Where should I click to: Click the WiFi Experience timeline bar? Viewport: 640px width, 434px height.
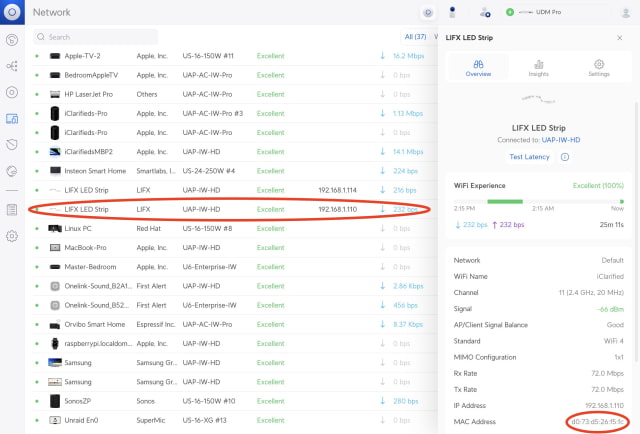pyautogui.click(x=535, y=201)
